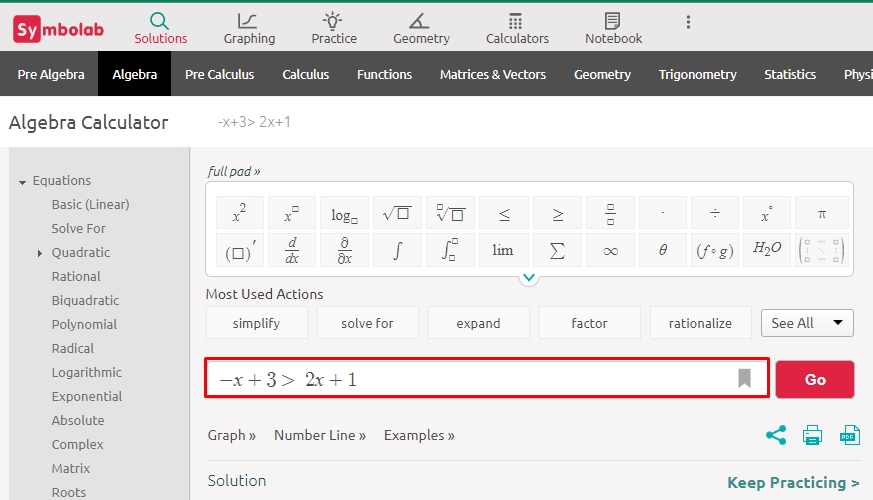Open the Graphing tool
The image size is (873, 500).
click(x=249, y=29)
